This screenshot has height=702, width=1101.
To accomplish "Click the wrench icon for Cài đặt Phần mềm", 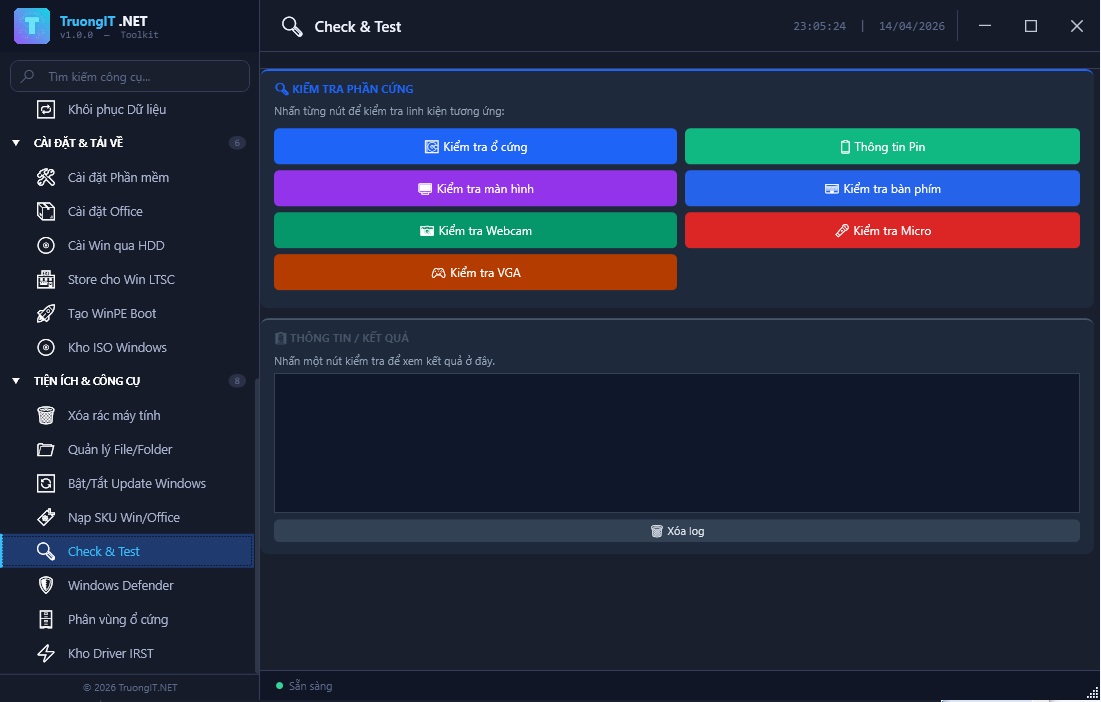I will (x=46, y=178).
